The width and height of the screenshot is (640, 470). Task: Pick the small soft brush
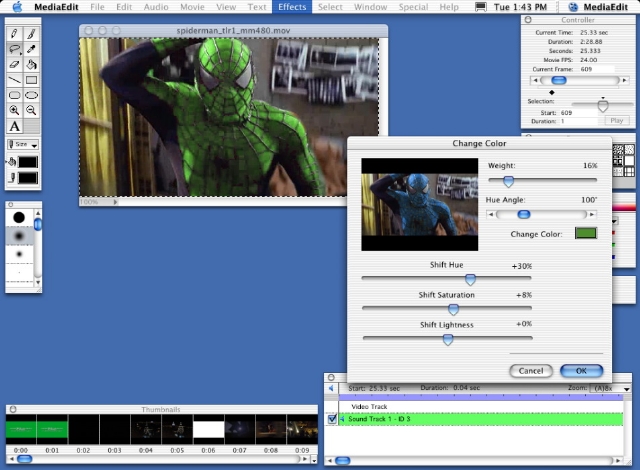pos(19,254)
